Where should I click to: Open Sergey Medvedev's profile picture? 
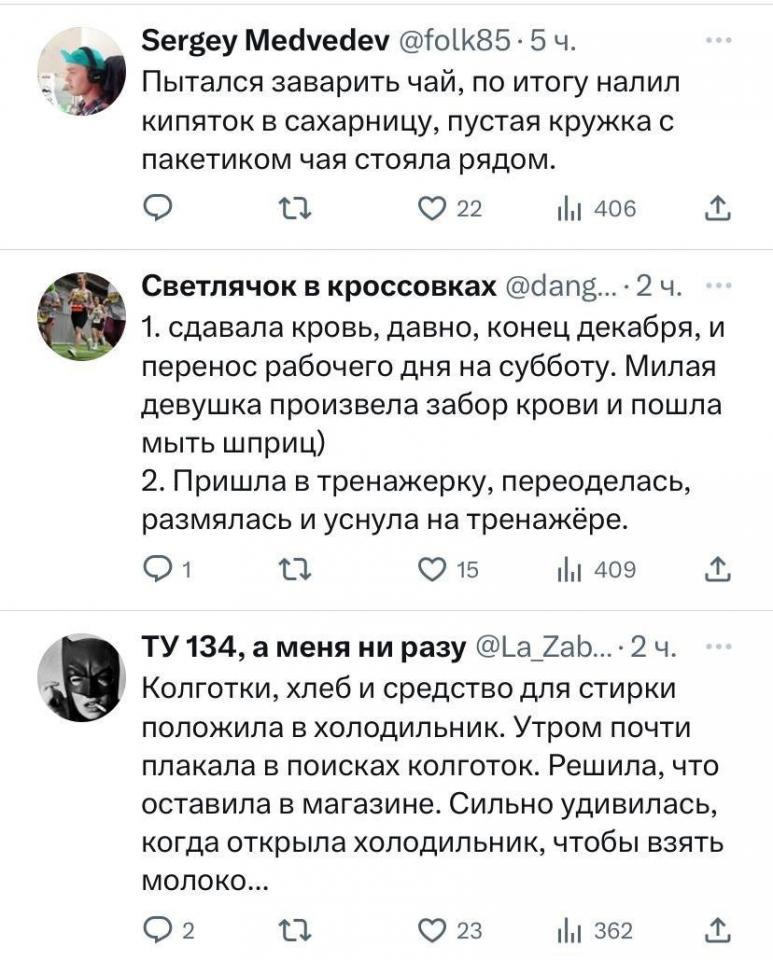80,71
